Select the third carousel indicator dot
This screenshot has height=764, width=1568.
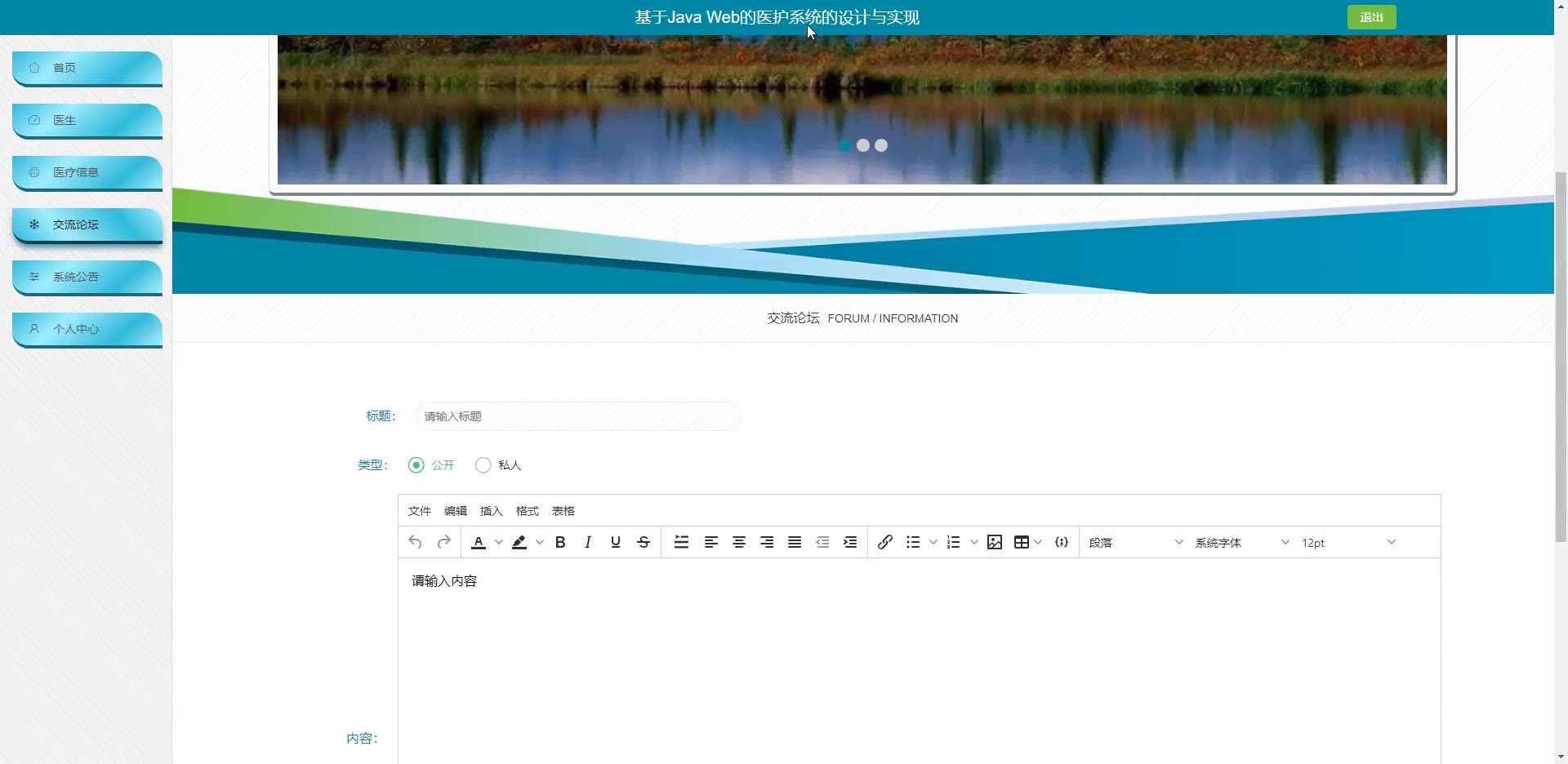pyautogui.click(x=881, y=145)
